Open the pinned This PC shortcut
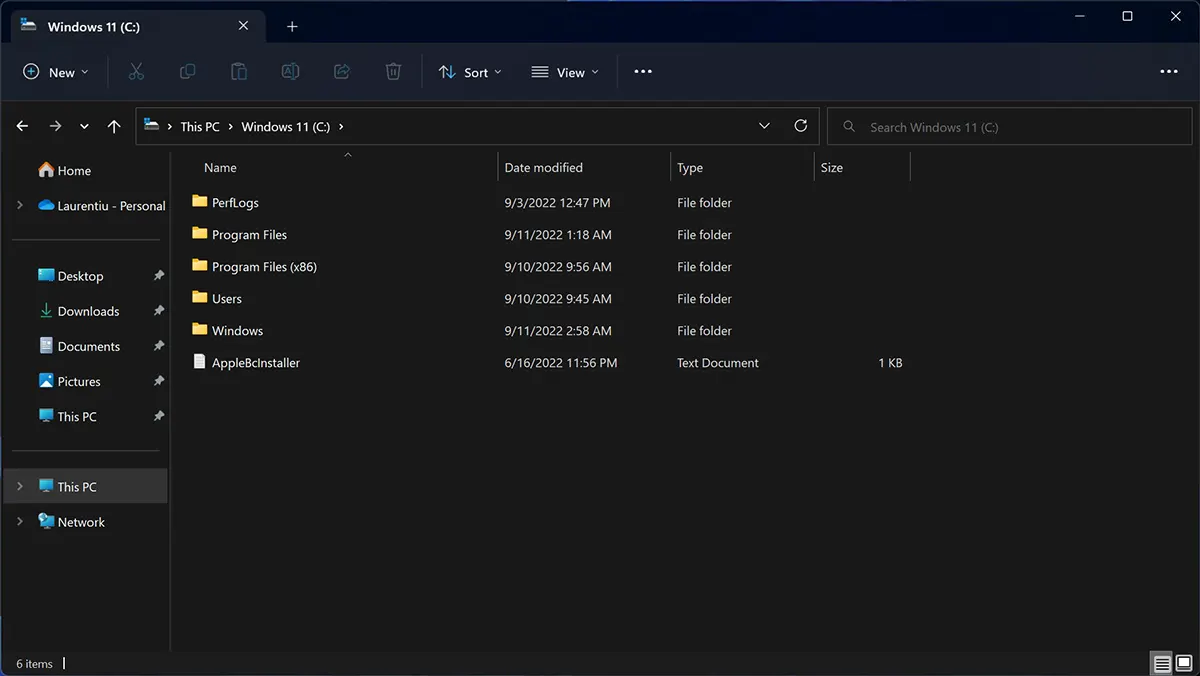Viewport: 1200px width, 676px height. (x=67, y=416)
